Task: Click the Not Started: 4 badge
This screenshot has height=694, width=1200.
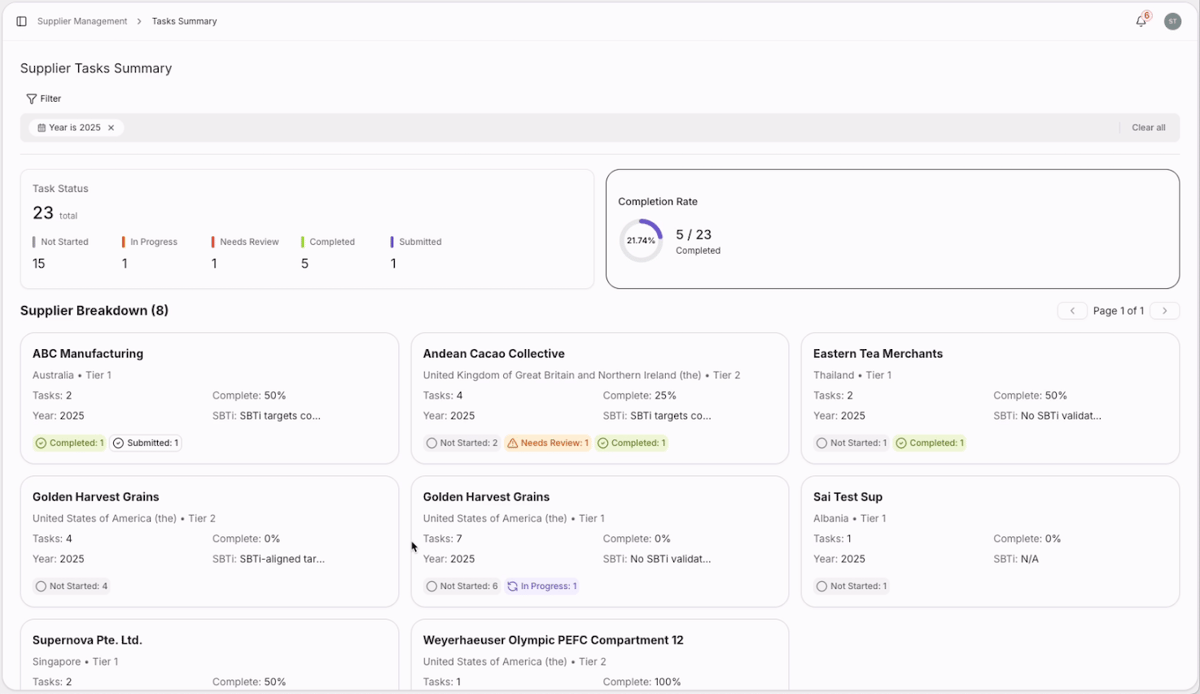Action: click(71, 586)
